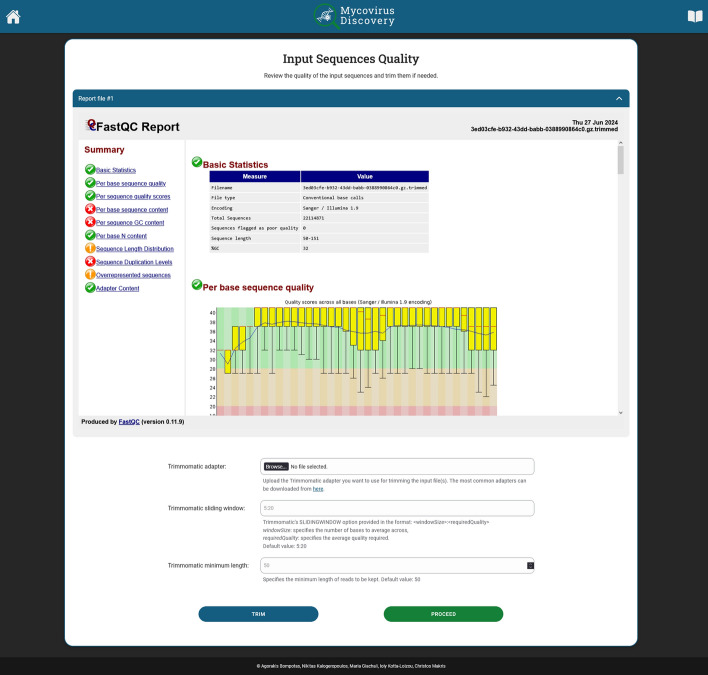Open the documentation book icon

(695, 17)
